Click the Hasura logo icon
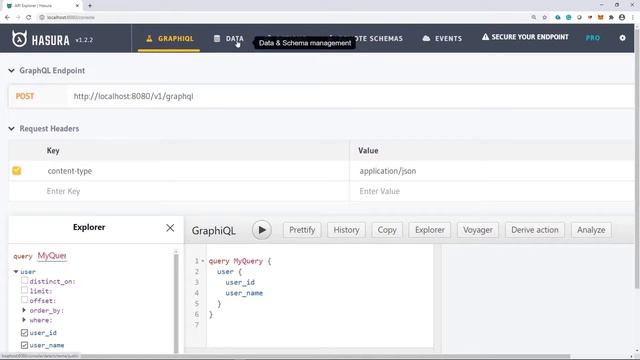The height and width of the screenshot is (360, 640). [x=19, y=39]
